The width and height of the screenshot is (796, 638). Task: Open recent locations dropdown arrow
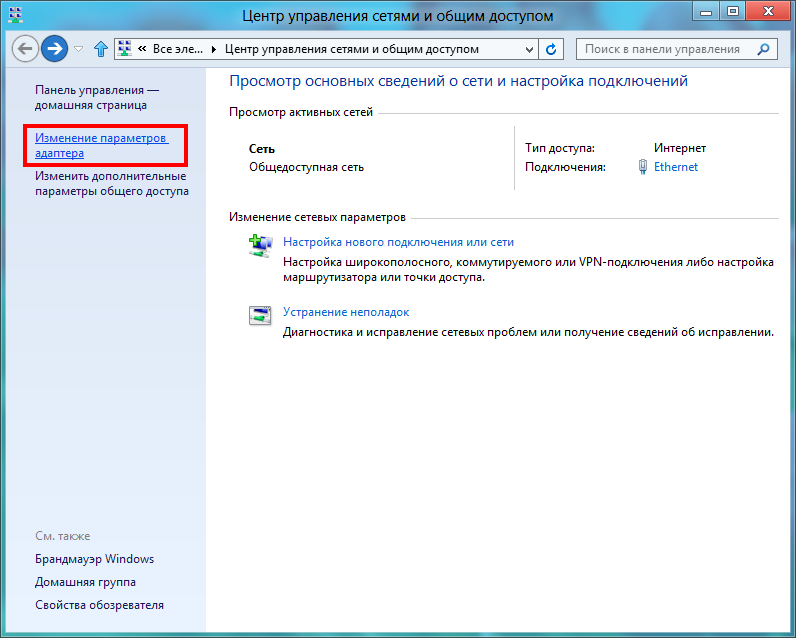(x=79, y=49)
